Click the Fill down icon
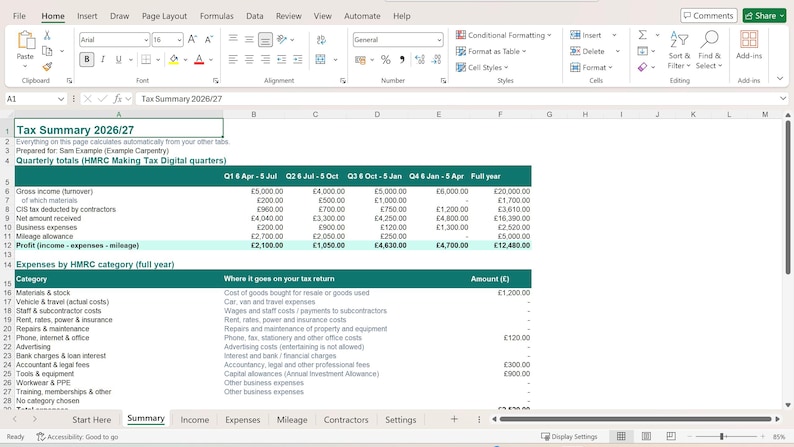Image resolution: width=794 pixels, height=447 pixels. point(643,51)
